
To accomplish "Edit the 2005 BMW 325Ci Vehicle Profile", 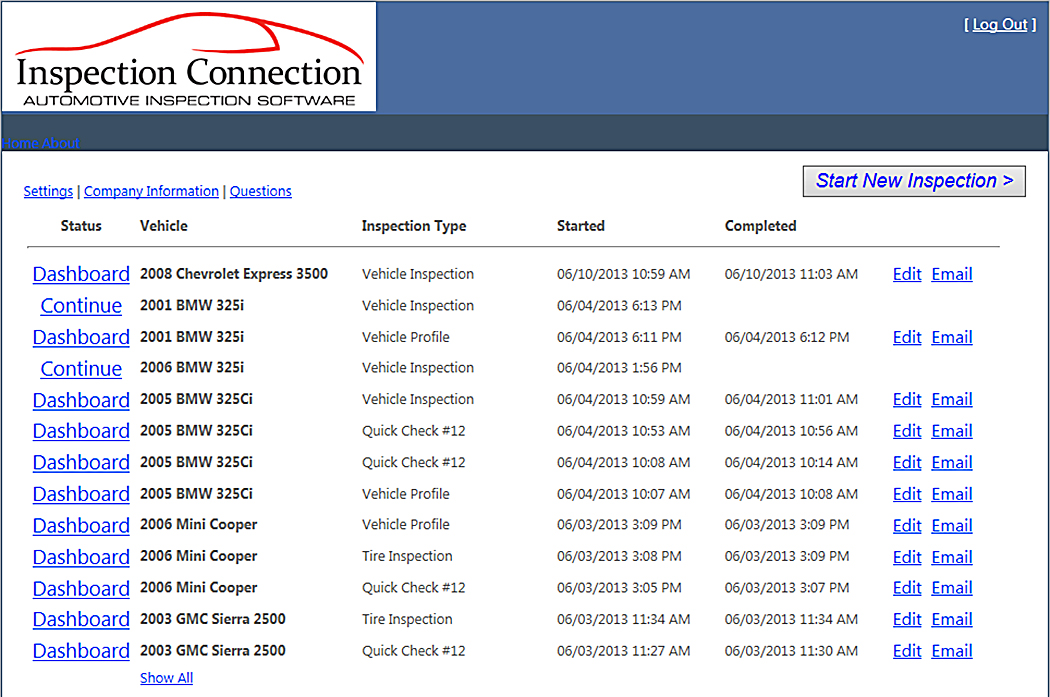I will click(907, 494).
